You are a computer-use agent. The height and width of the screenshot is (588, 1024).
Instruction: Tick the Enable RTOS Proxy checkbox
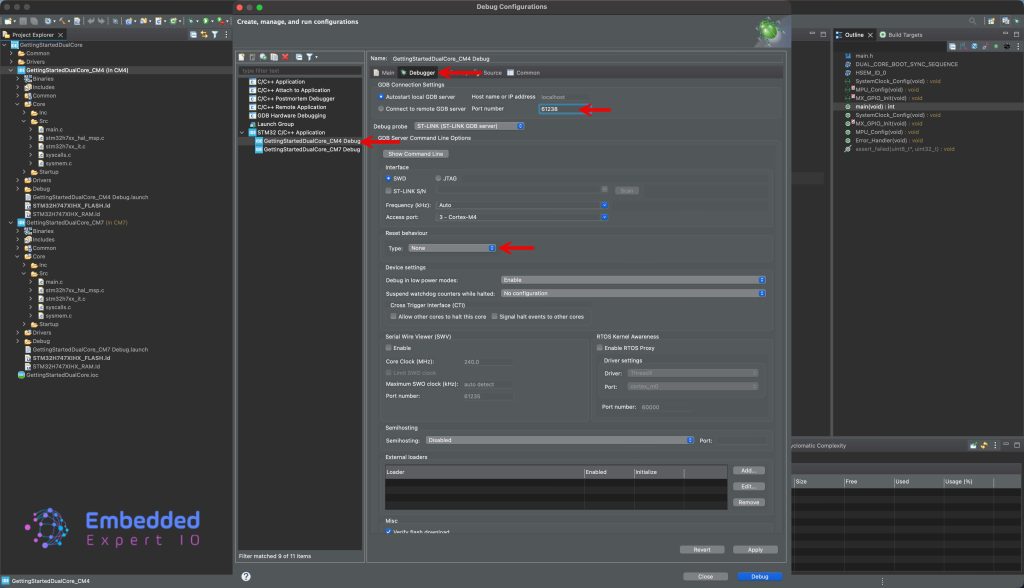[x=600, y=347]
